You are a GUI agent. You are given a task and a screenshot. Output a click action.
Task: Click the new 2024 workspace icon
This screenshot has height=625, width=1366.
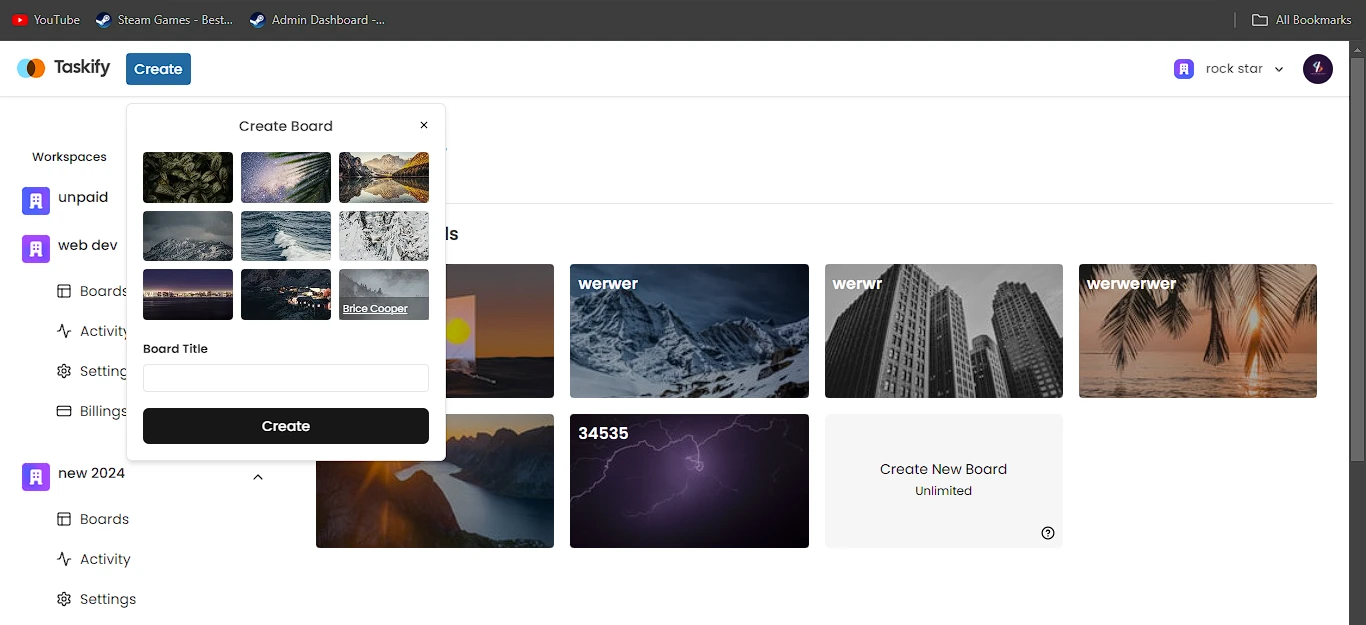click(36, 476)
